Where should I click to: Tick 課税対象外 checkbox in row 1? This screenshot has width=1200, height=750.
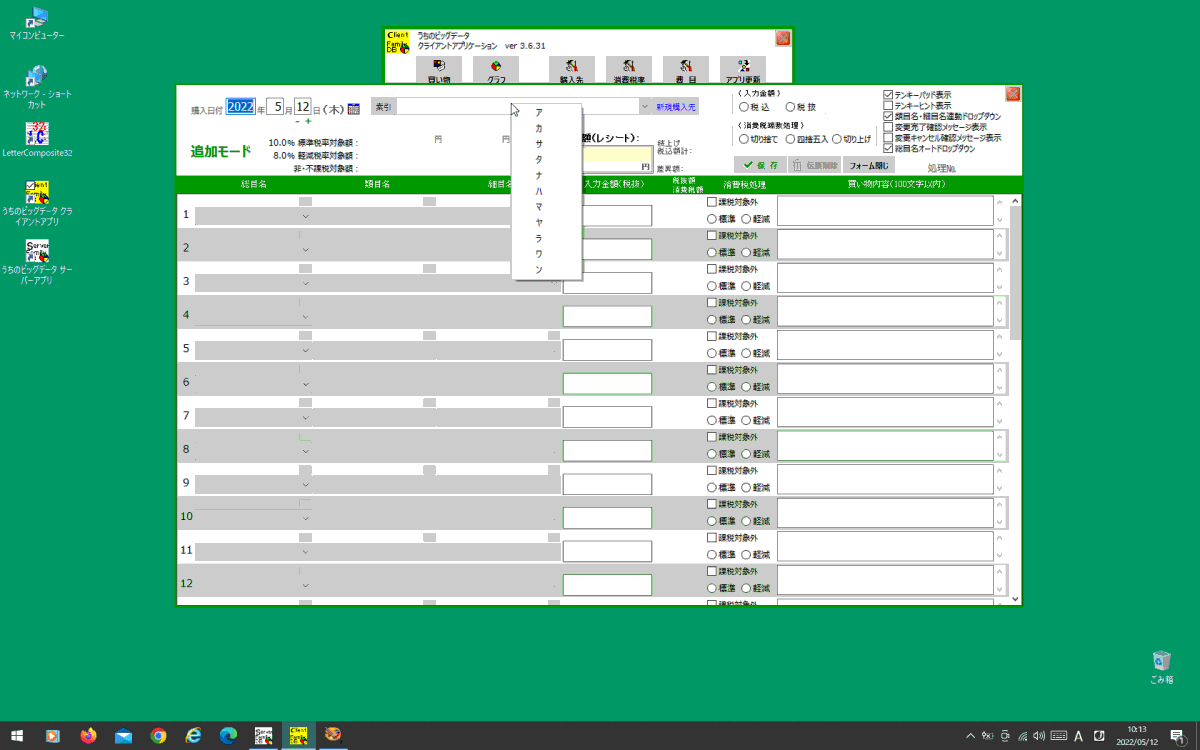click(712, 202)
